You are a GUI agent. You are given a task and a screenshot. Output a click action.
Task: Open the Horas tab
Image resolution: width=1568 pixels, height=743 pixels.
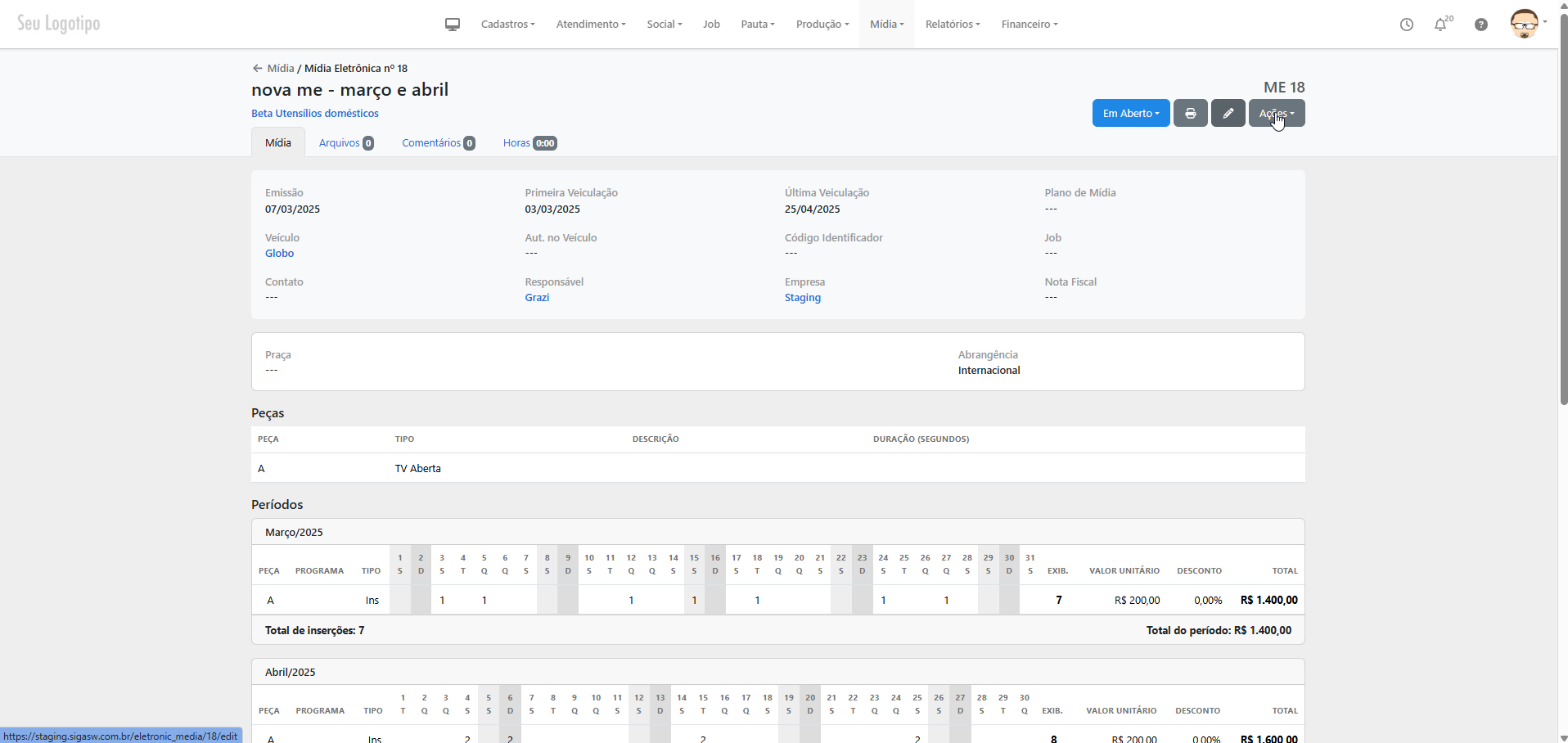click(529, 143)
